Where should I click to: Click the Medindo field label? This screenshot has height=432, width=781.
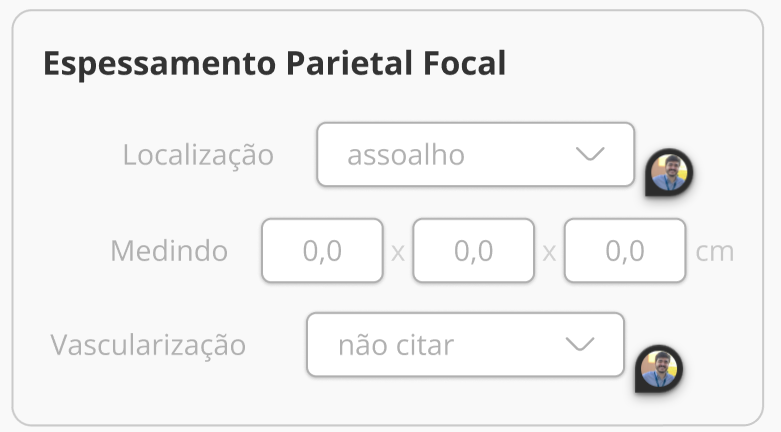click(169, 251)
